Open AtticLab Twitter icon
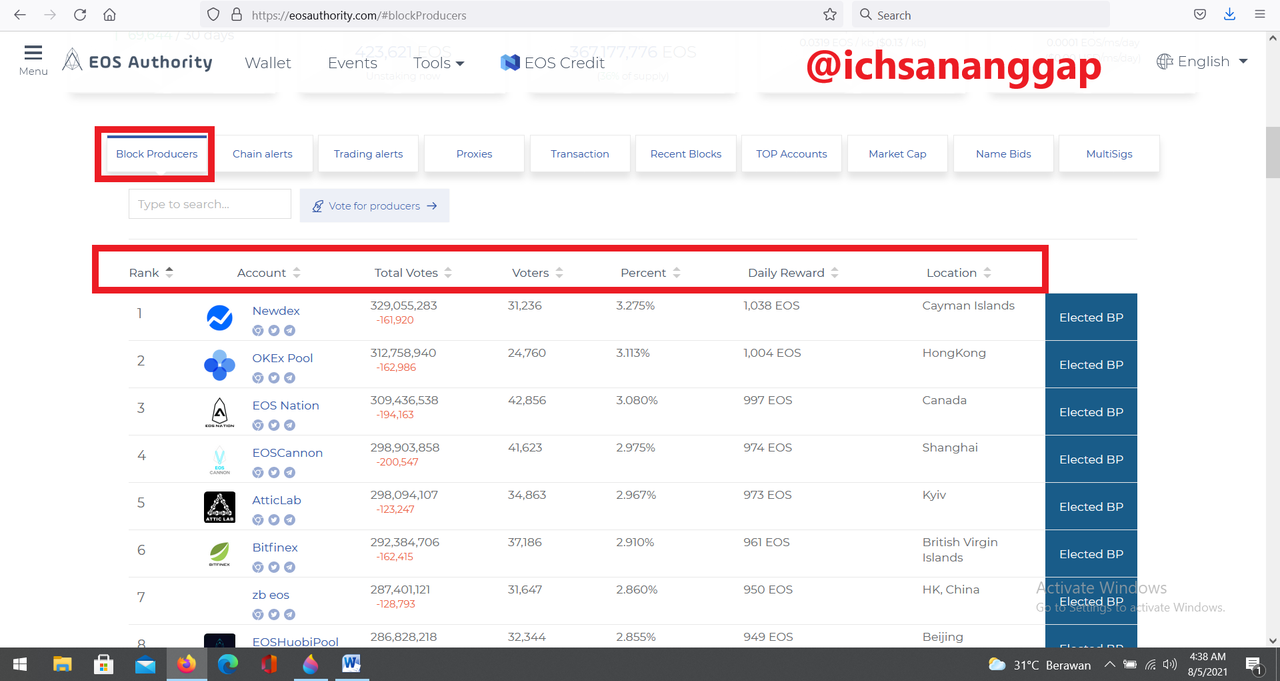1280x681 pixels. (x=273, y=519)
